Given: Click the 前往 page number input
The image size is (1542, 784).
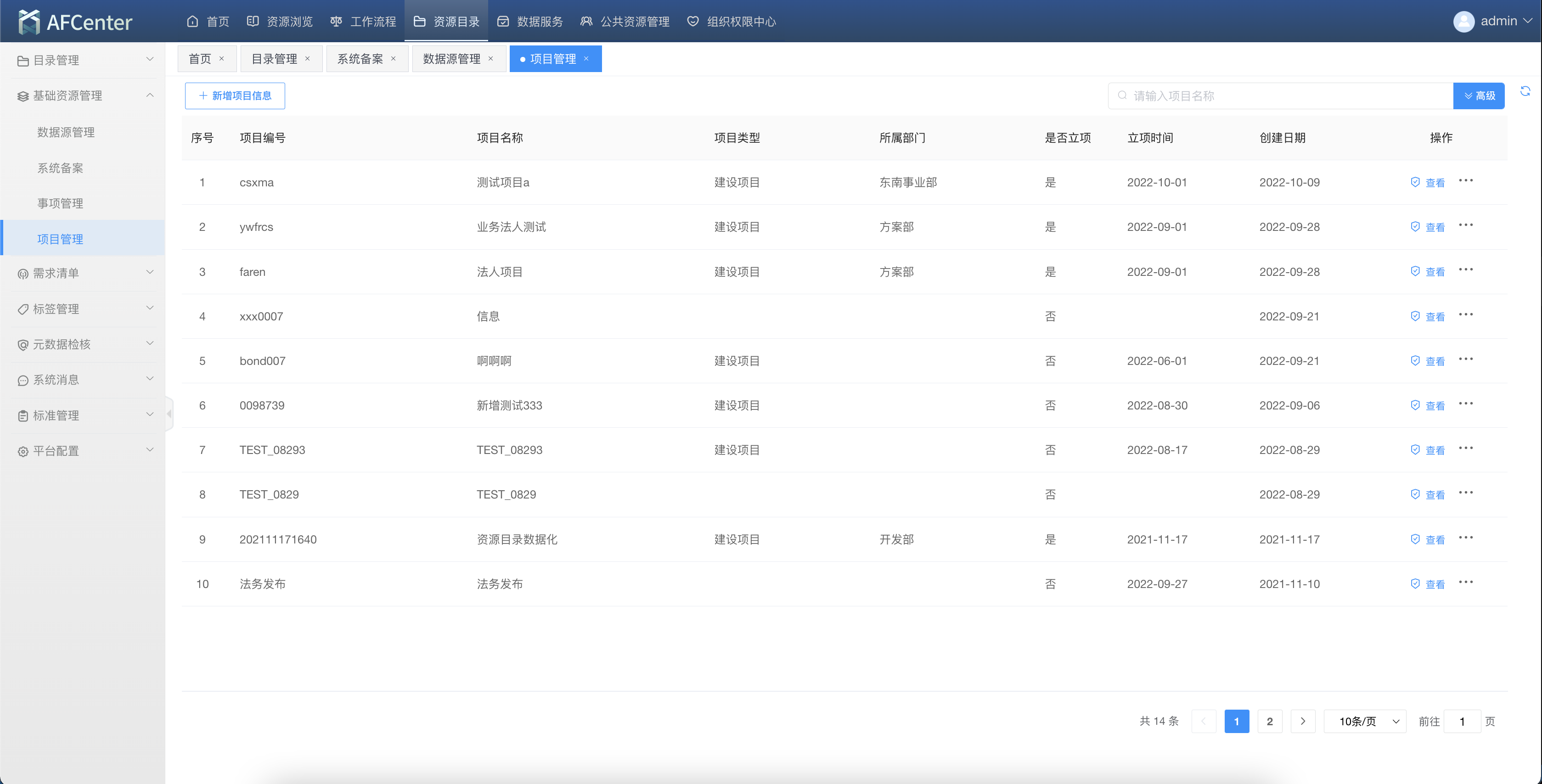Looking at the screenshot, I should [x=1463, y=721].
